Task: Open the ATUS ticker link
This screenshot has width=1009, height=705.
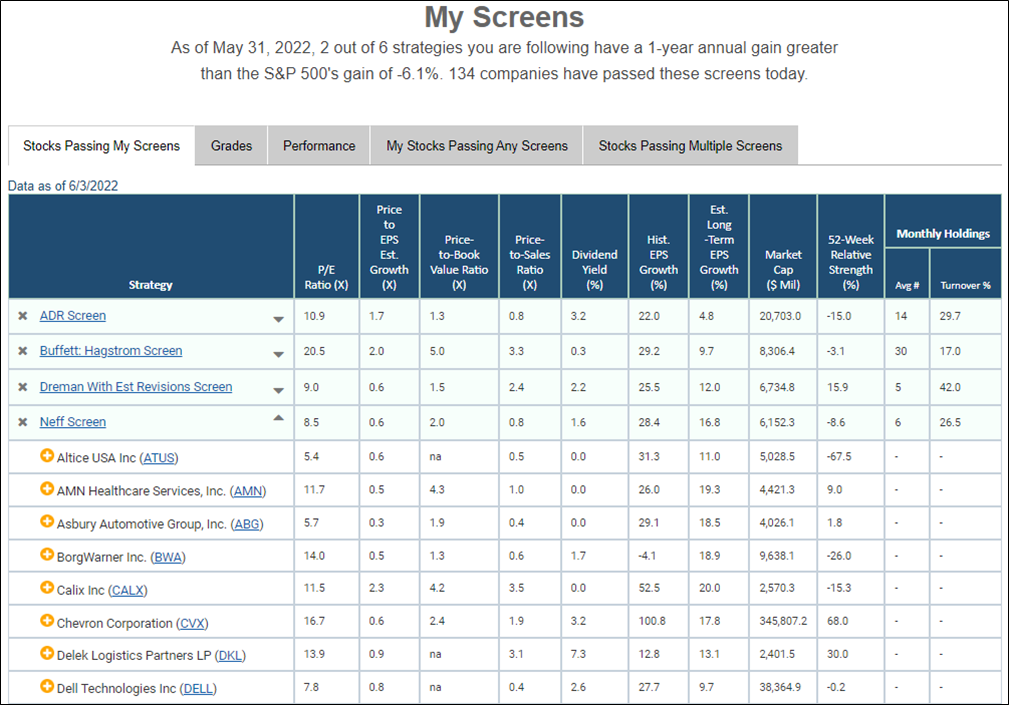Action: [x=159, y=458]
